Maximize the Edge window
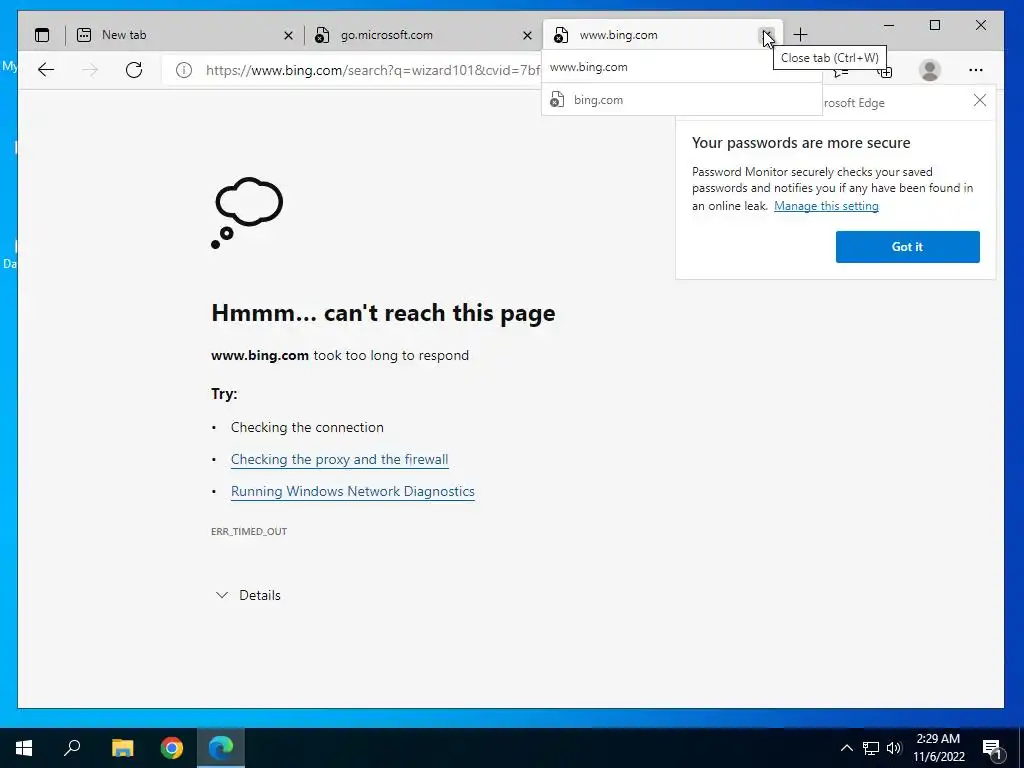 tap(935, 25)
